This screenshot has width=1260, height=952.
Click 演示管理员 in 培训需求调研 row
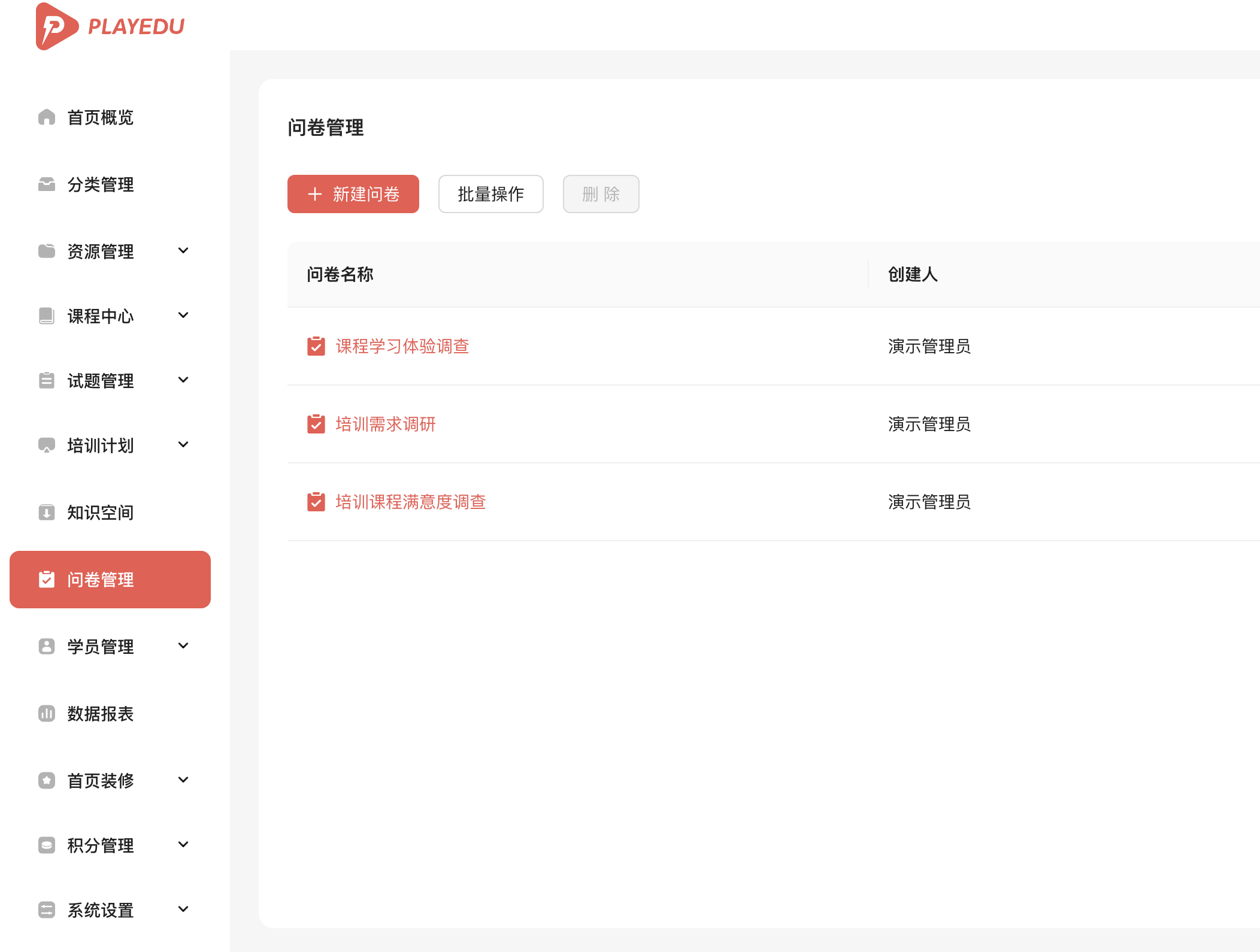tap(929, 424)
